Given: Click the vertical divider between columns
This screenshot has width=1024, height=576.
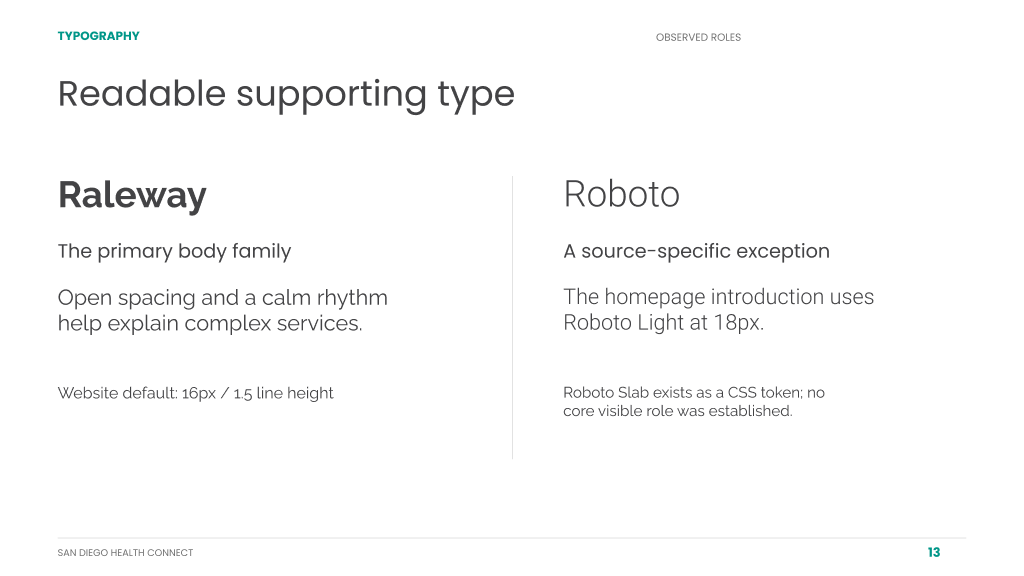Looking at the screenshot, I should 513,317.
